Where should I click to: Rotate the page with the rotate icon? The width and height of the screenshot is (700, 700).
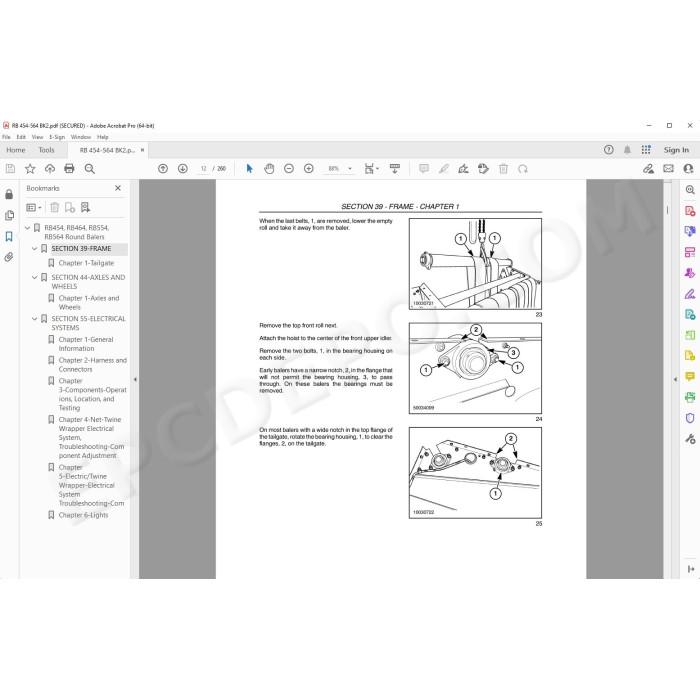click(523, 169)
